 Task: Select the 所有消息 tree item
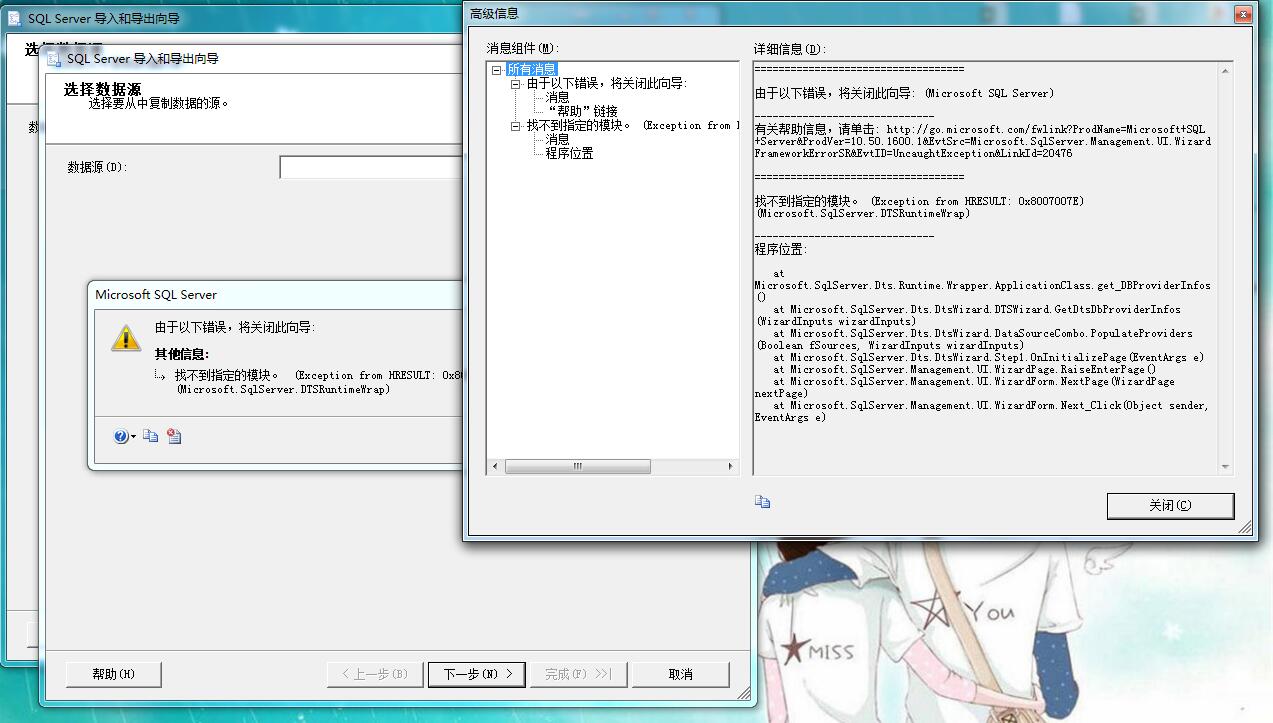pyautogui.click(x=532, y=70)
